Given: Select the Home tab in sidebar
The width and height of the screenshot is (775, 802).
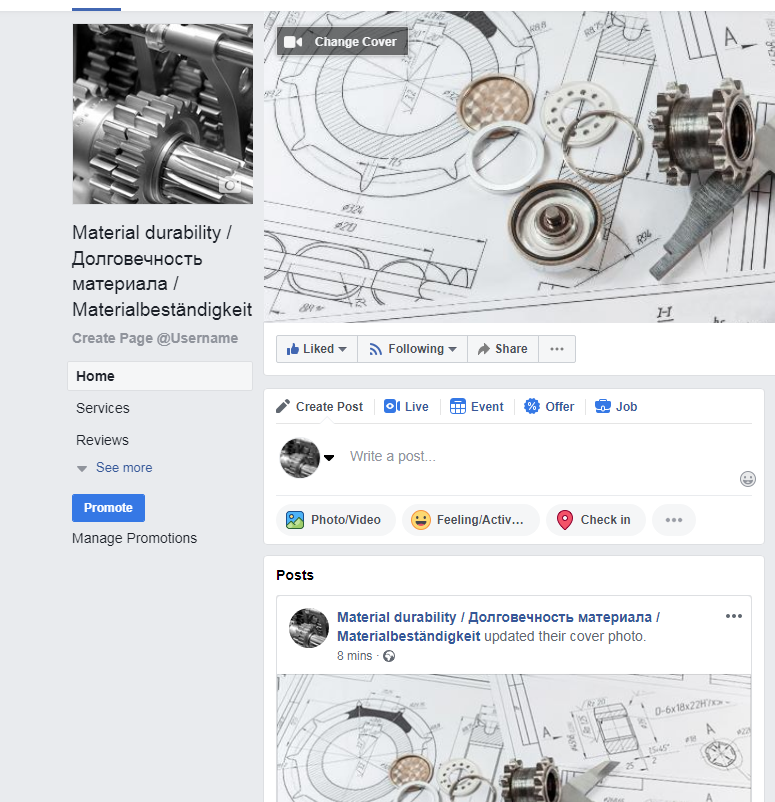Looking at the screenshot, I should coord(160,376).
